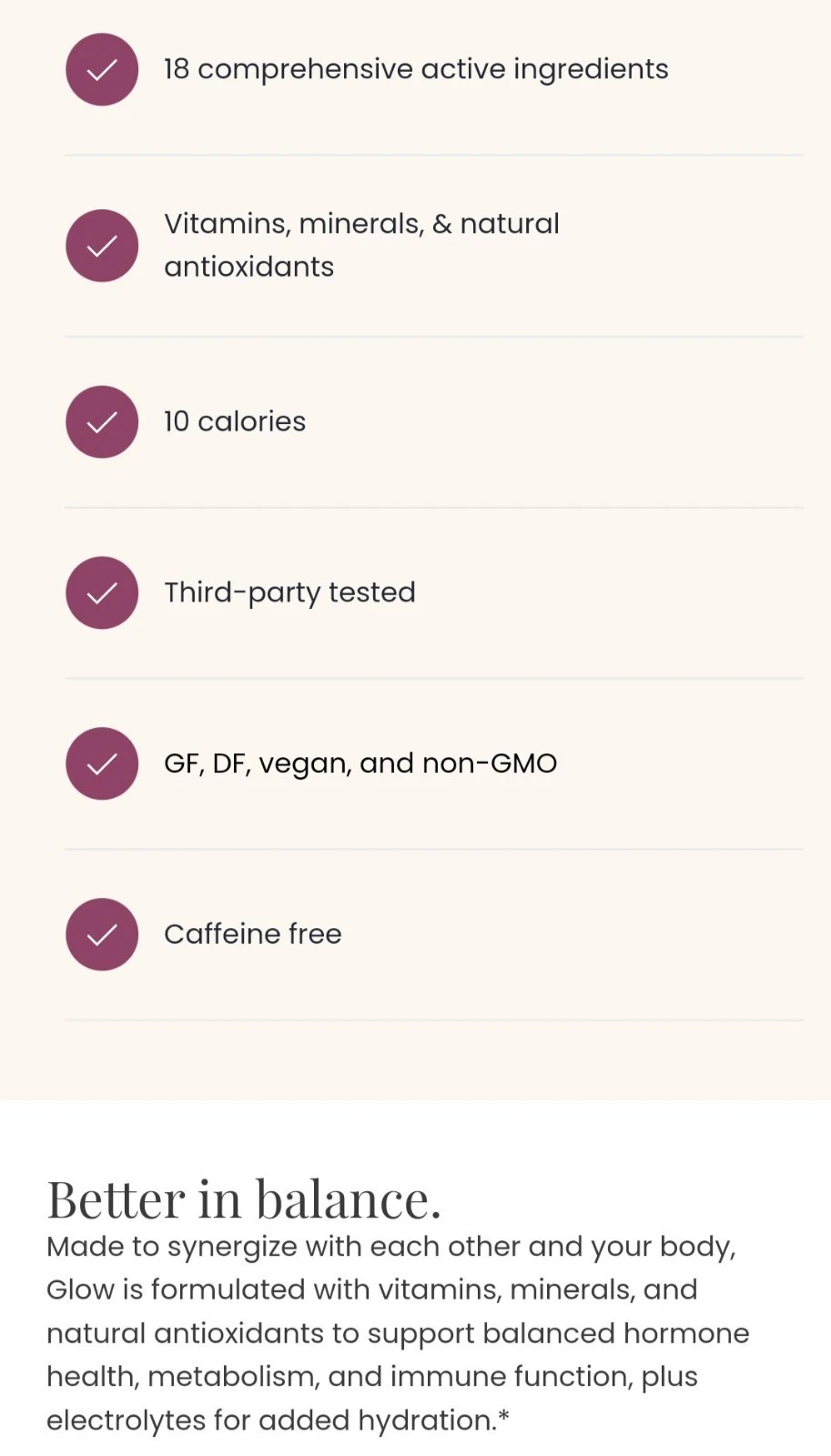Tap the checkmark next to Vitamins, minerals

[102, 246]
